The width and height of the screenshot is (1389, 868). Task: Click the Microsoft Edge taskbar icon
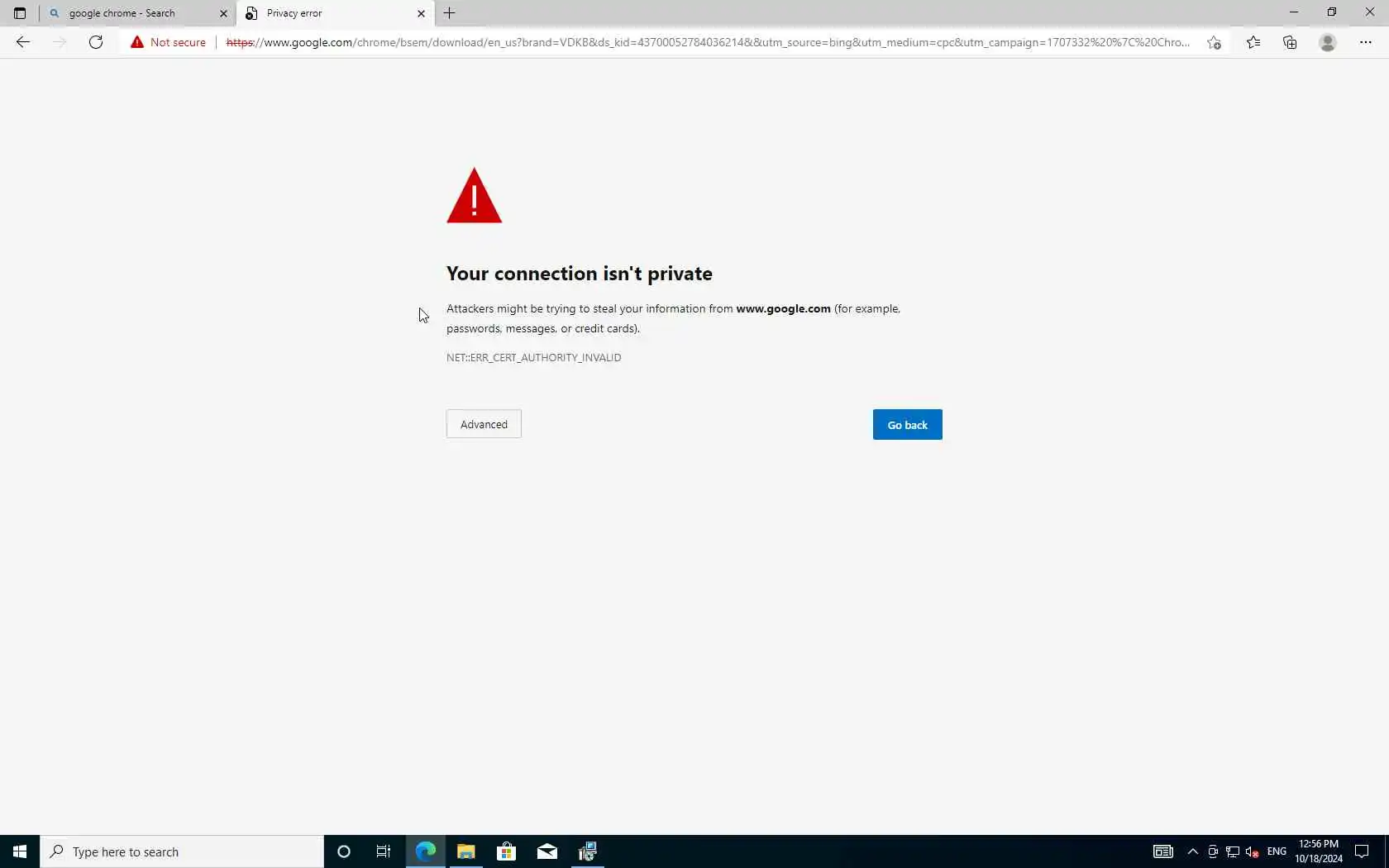pos(426,851)
